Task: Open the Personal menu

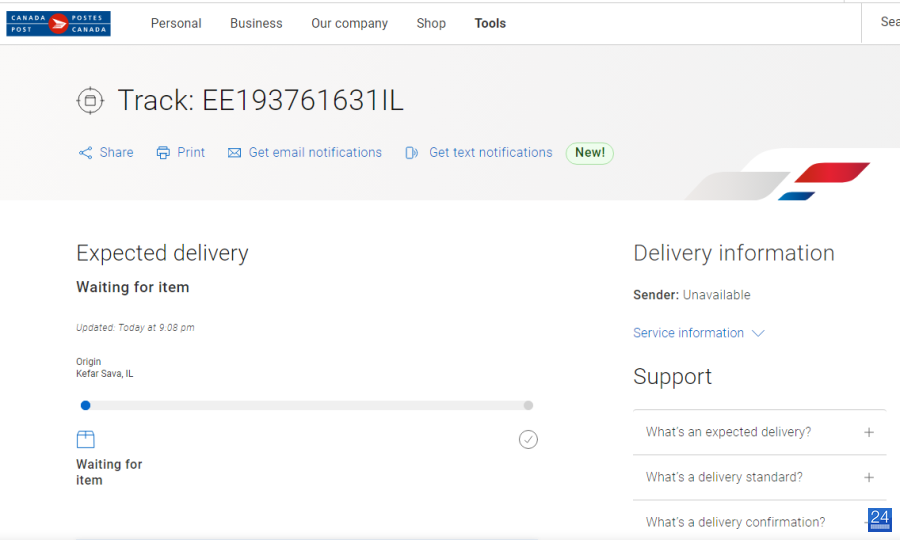Action: point(176,24)
